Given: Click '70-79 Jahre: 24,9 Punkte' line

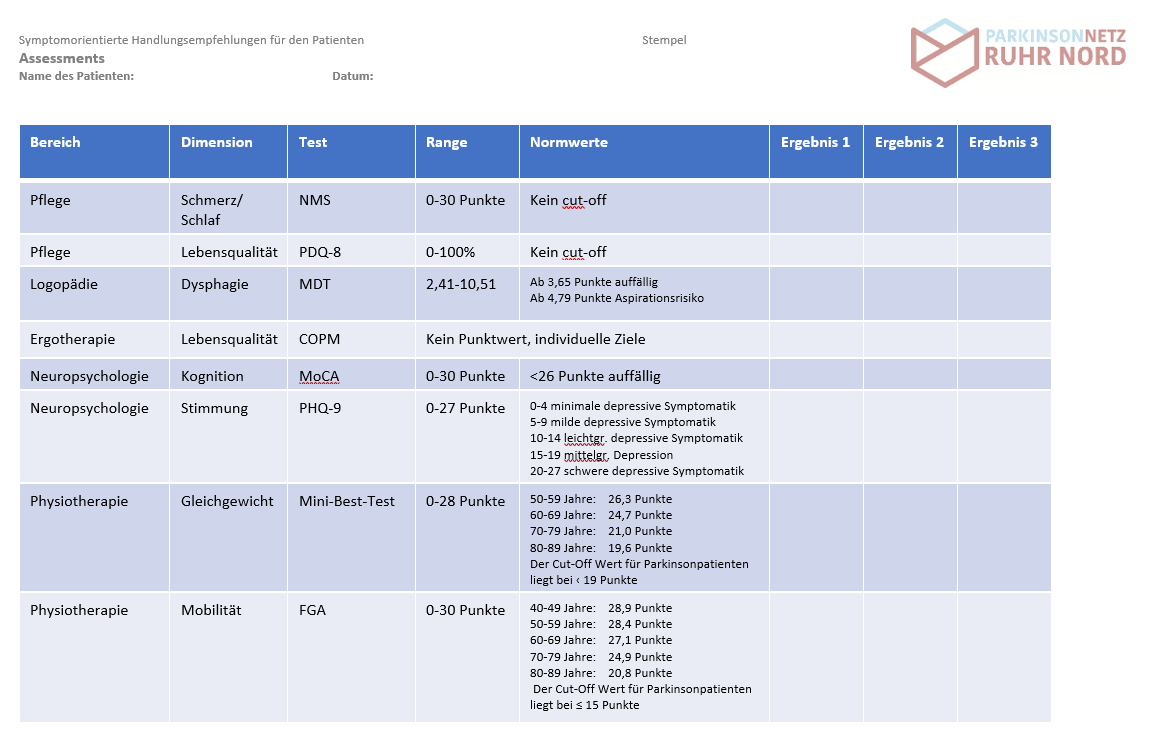Looking at the screenshot, I should point(601,656).
